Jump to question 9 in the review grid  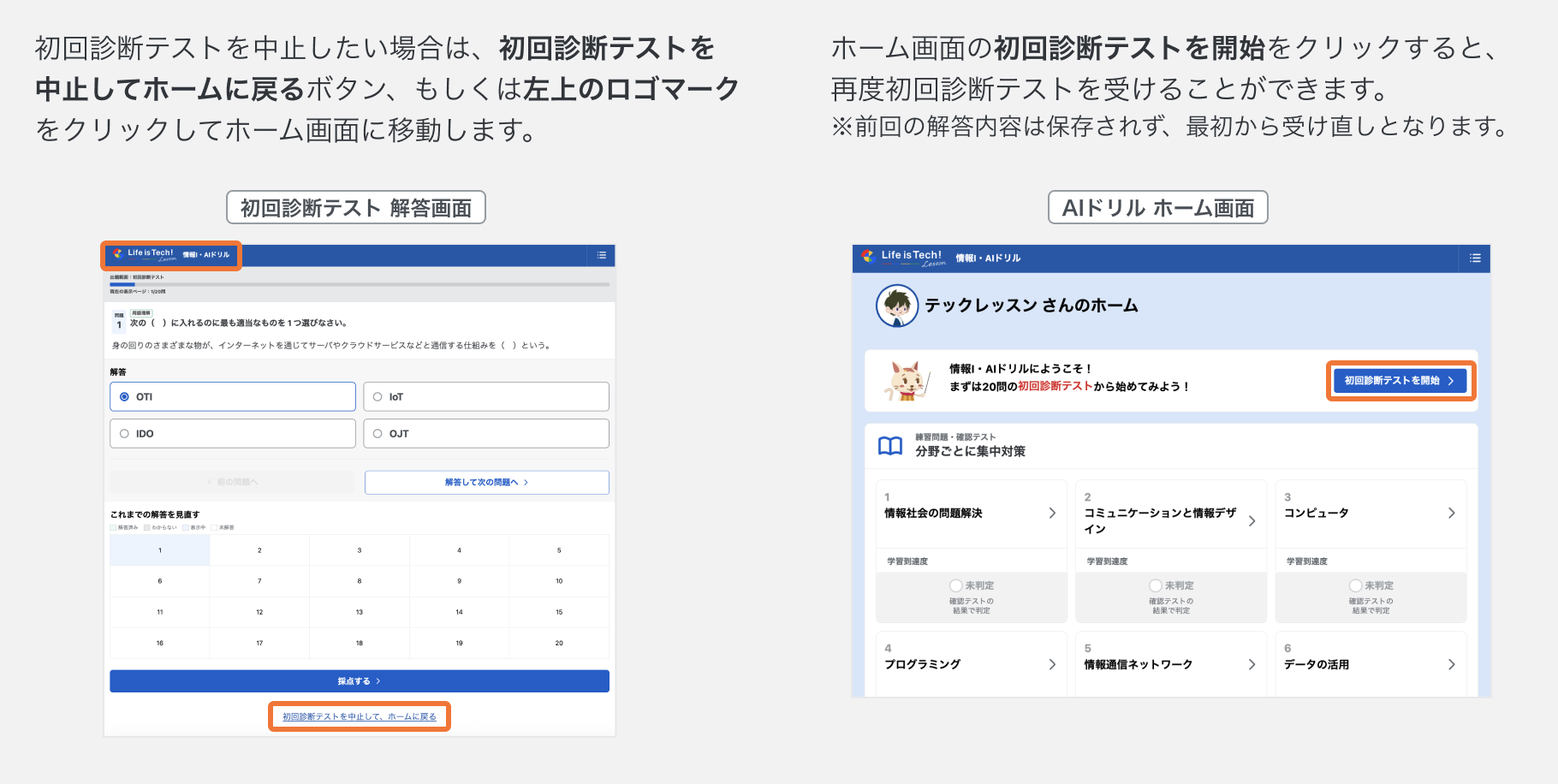coord(459,581)
